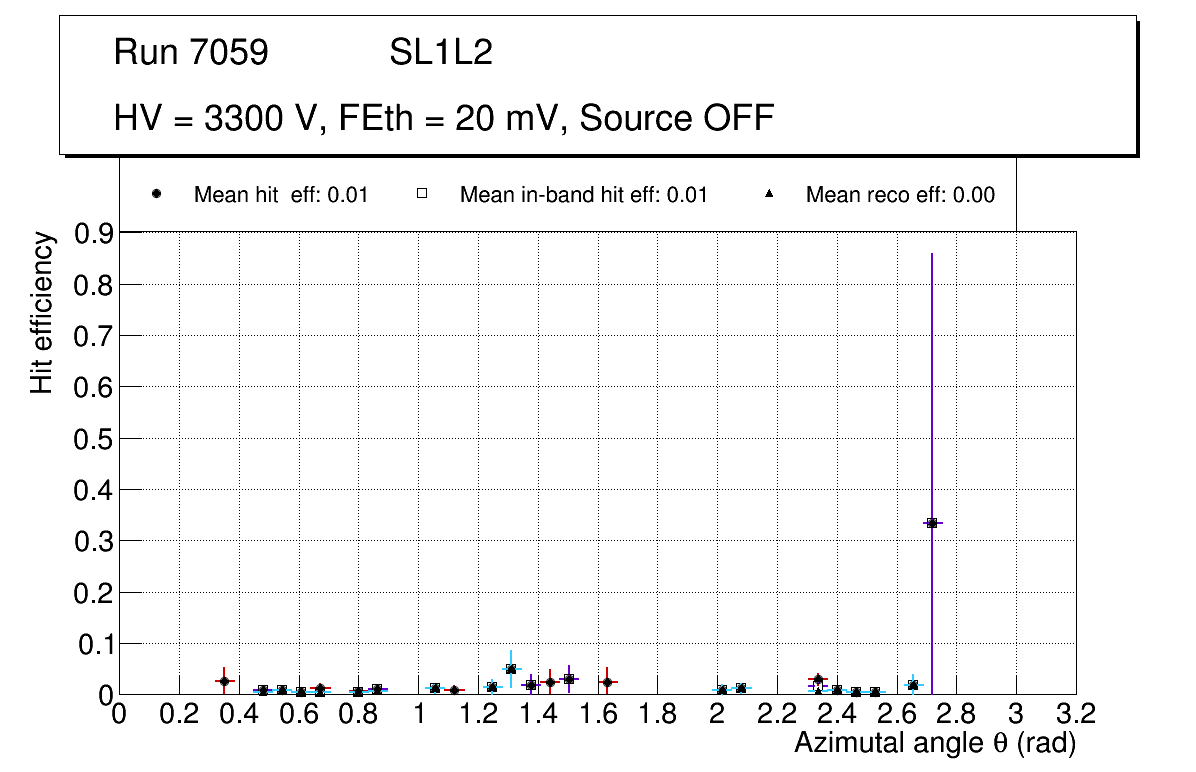
Task: Select the 0.5 tick label on the y-axis
Action: pyautogui.click(x=95, y=438)
